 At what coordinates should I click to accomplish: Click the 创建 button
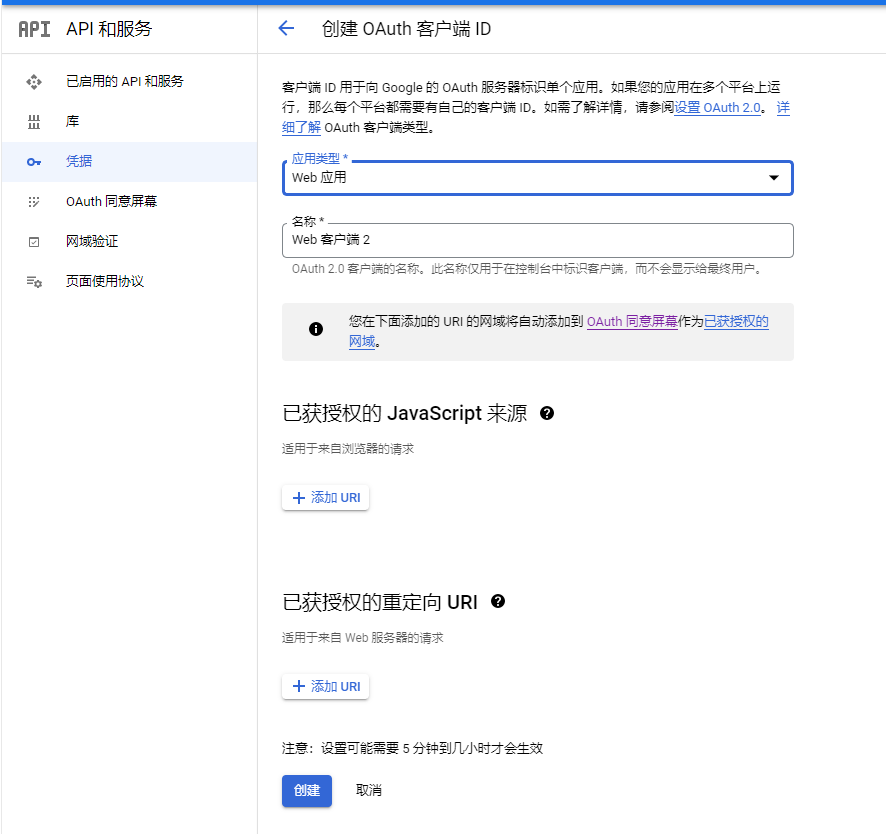tap(307, 790)
